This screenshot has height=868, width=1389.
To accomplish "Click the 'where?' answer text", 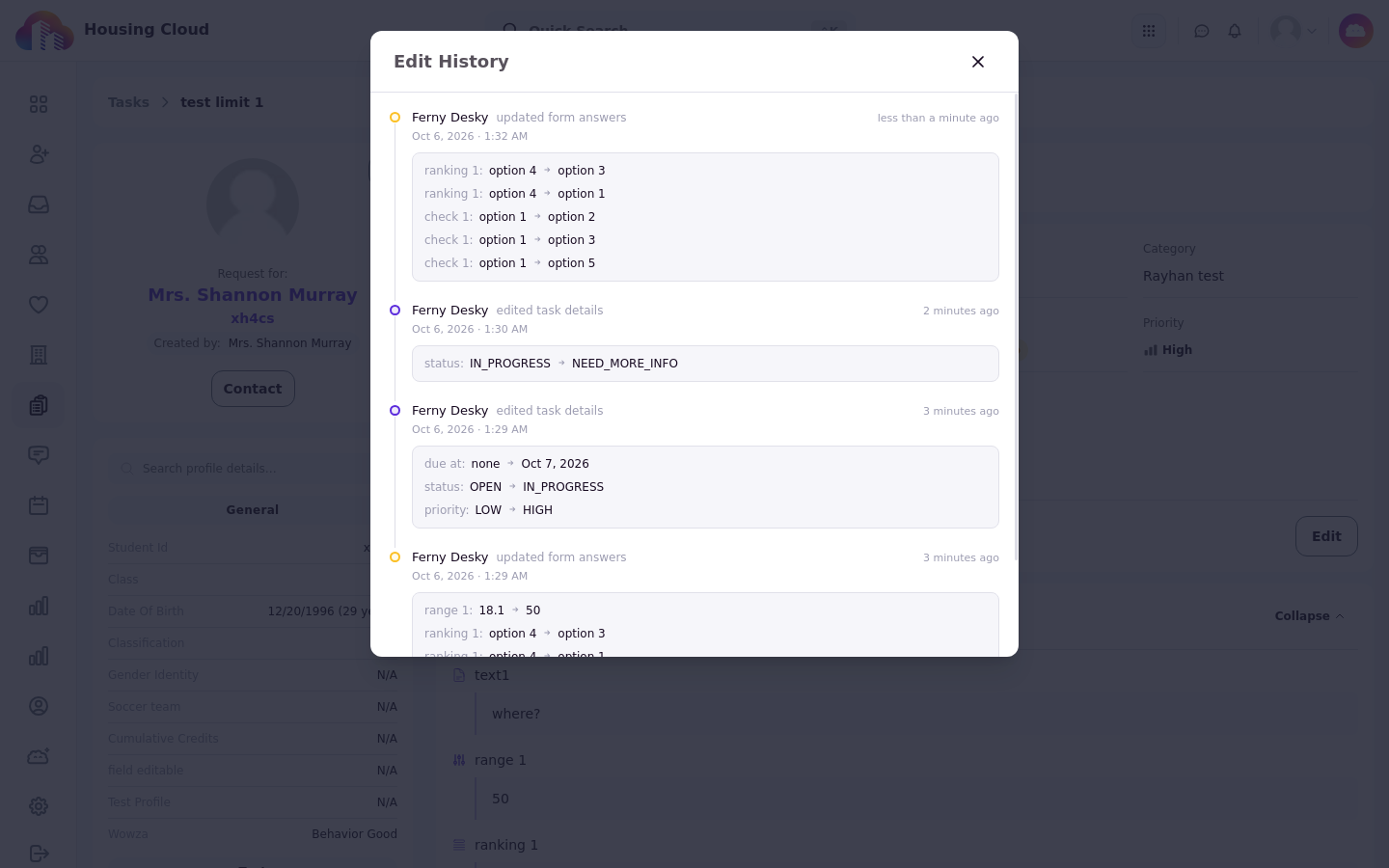I will [516, 714].
